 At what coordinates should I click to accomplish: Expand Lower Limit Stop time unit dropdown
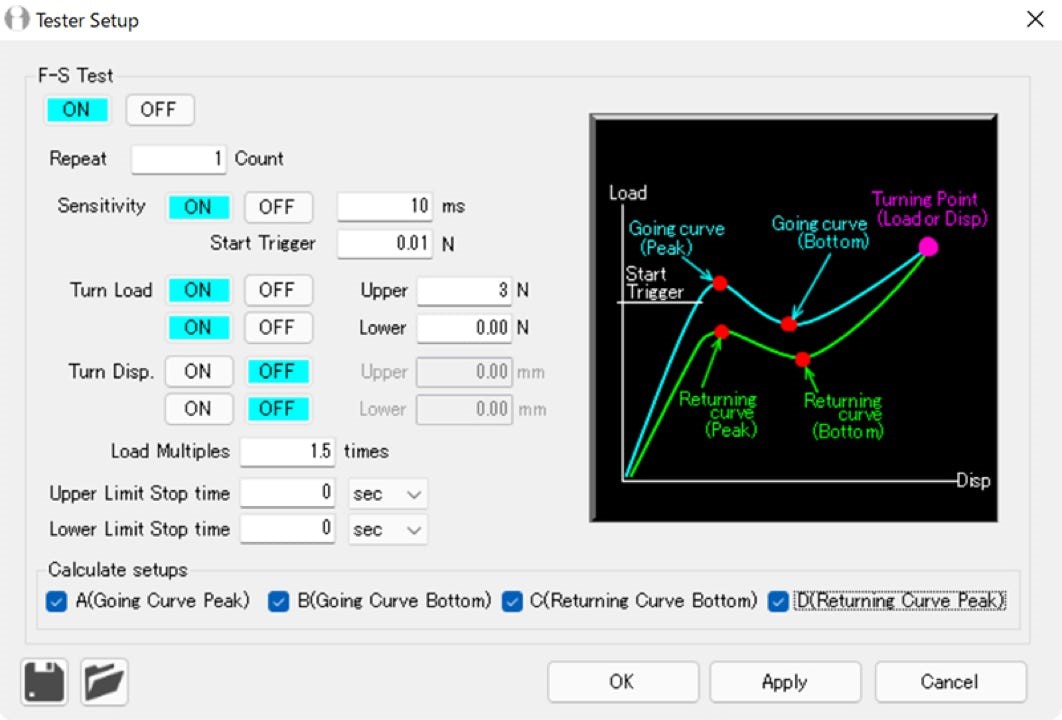[387, 530]
